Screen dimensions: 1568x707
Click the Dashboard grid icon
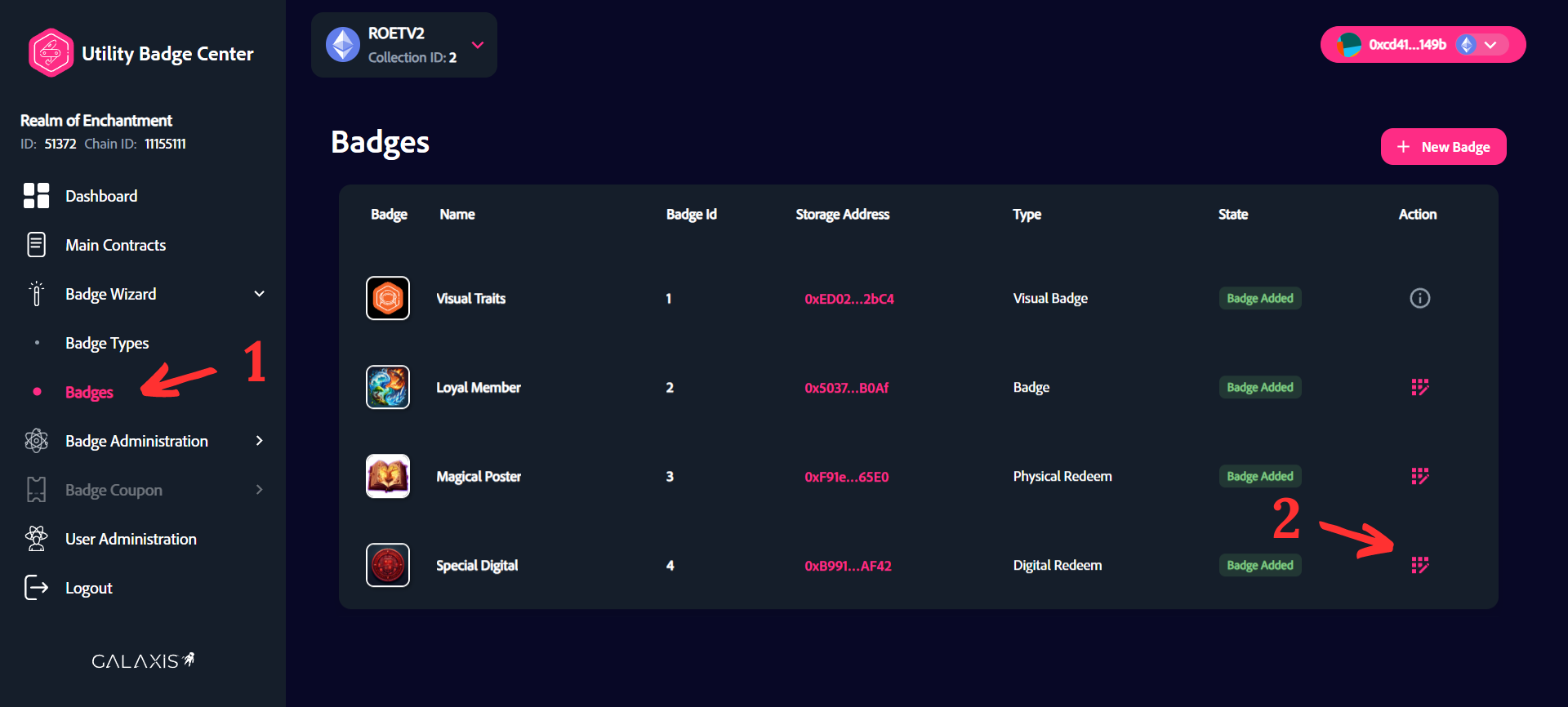[36, 196]
